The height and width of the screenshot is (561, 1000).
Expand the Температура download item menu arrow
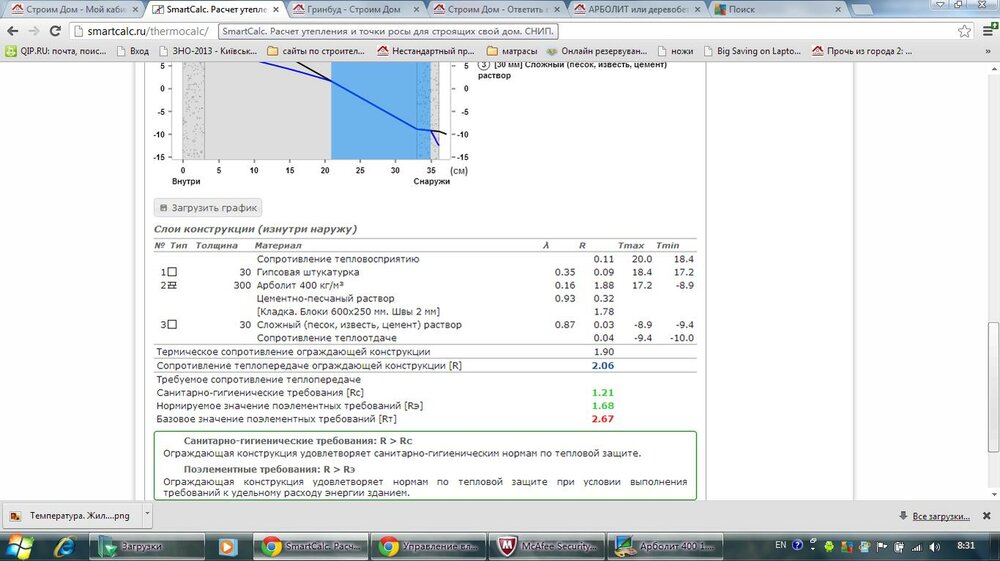(x=147, y=516)
